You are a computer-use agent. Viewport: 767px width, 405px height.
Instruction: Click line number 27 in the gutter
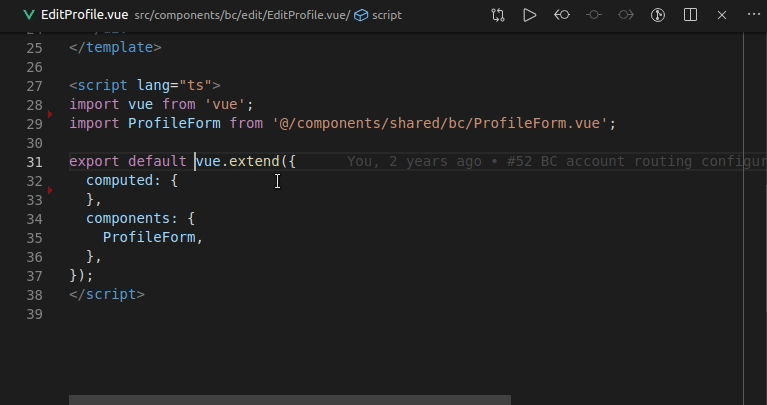tap(34, 86)
